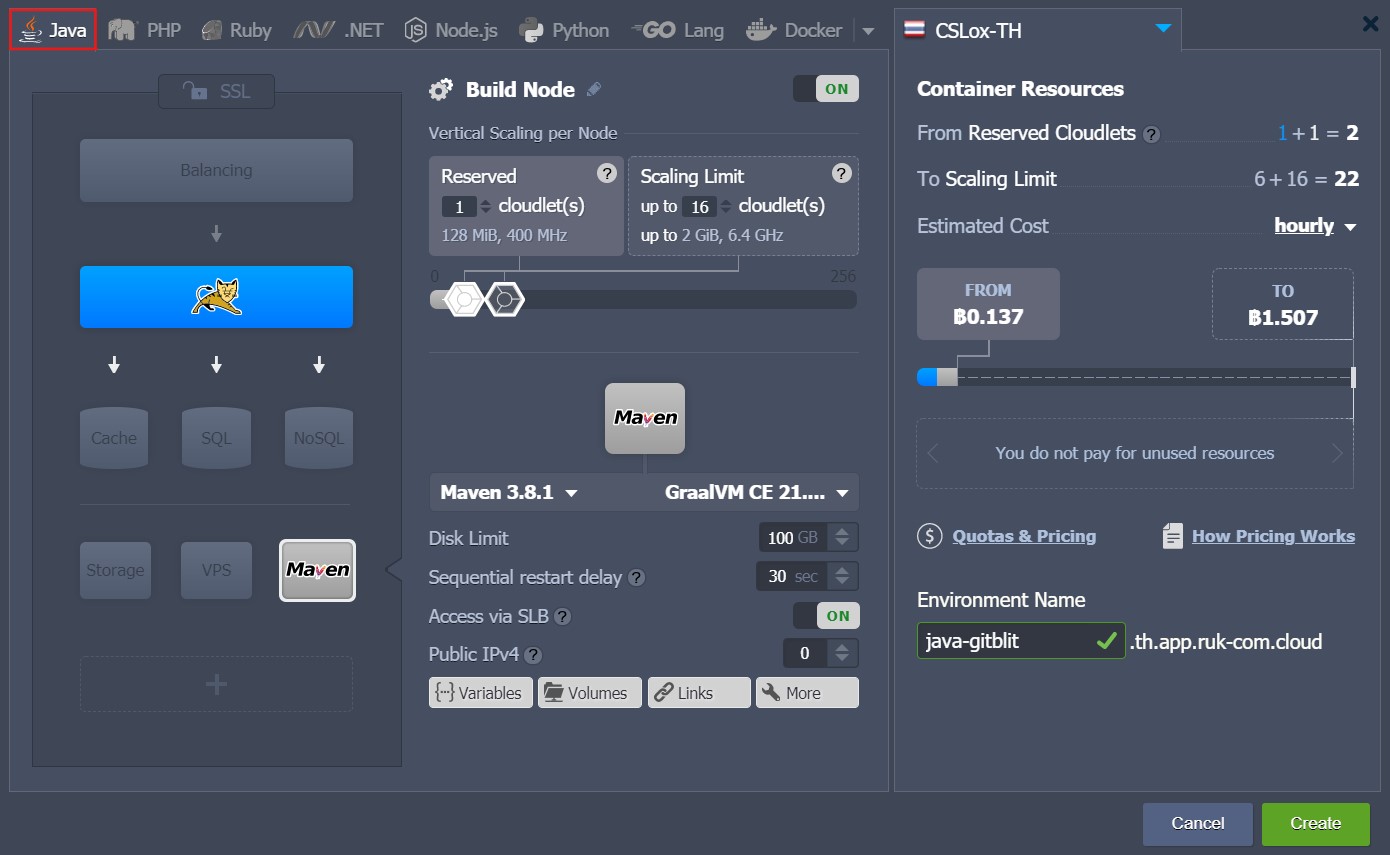Open the Docker tab
1390x855 pixels.
[794, 30]
